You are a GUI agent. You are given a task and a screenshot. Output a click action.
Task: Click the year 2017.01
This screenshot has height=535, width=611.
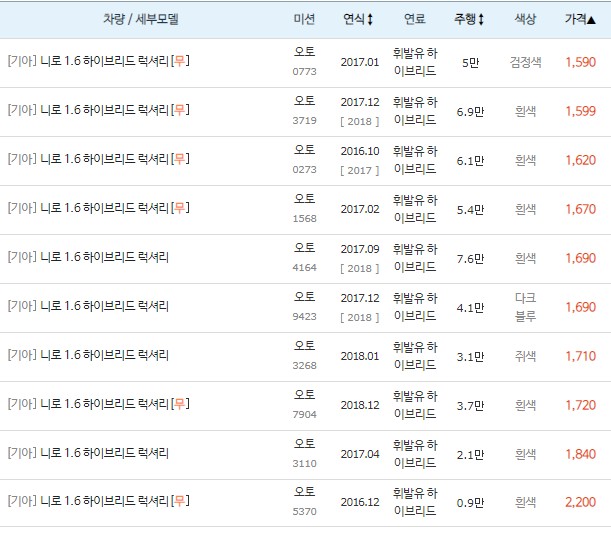pos(360,62)
